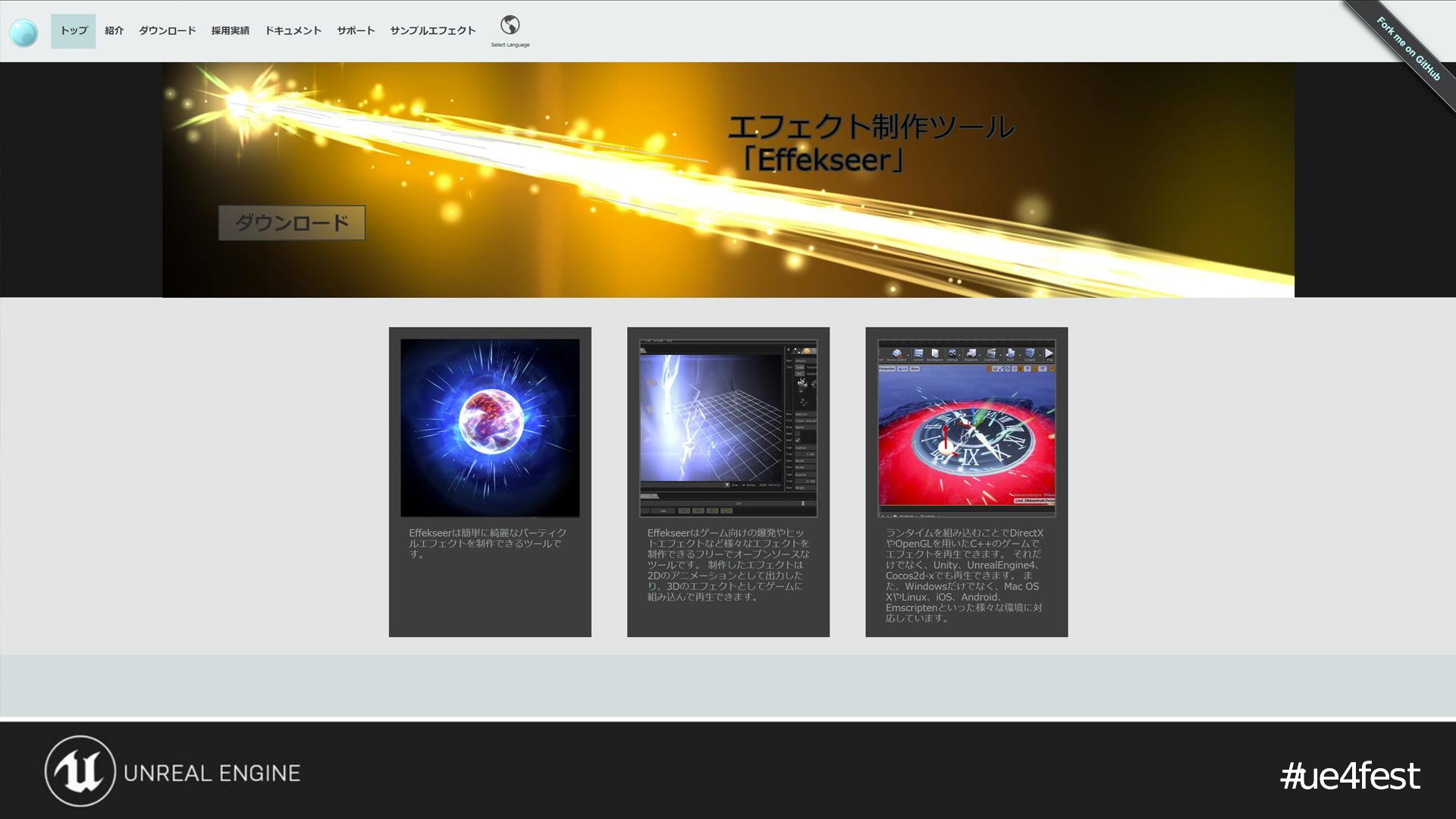Click the エフェクト制作ツール「Effekseer」banner title
1456x819 pixels.
(x=871, y=143)
